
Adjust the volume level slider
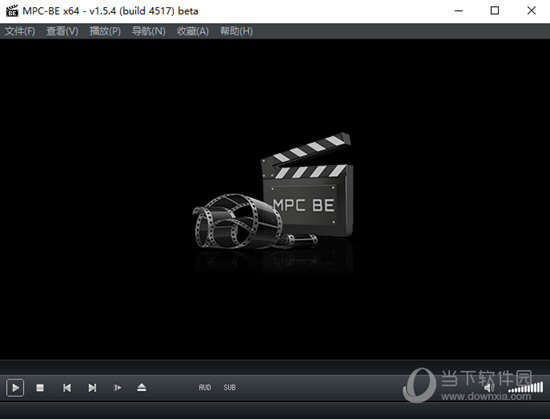pos(525,388)
